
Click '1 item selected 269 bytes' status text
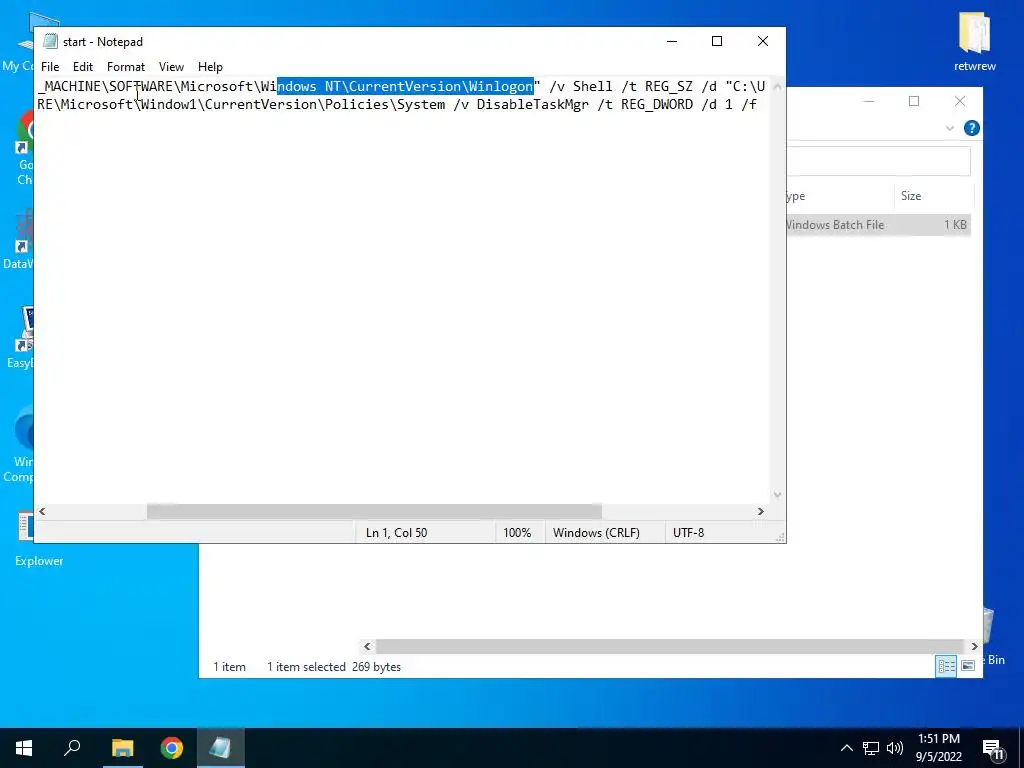tap(334, 667)
